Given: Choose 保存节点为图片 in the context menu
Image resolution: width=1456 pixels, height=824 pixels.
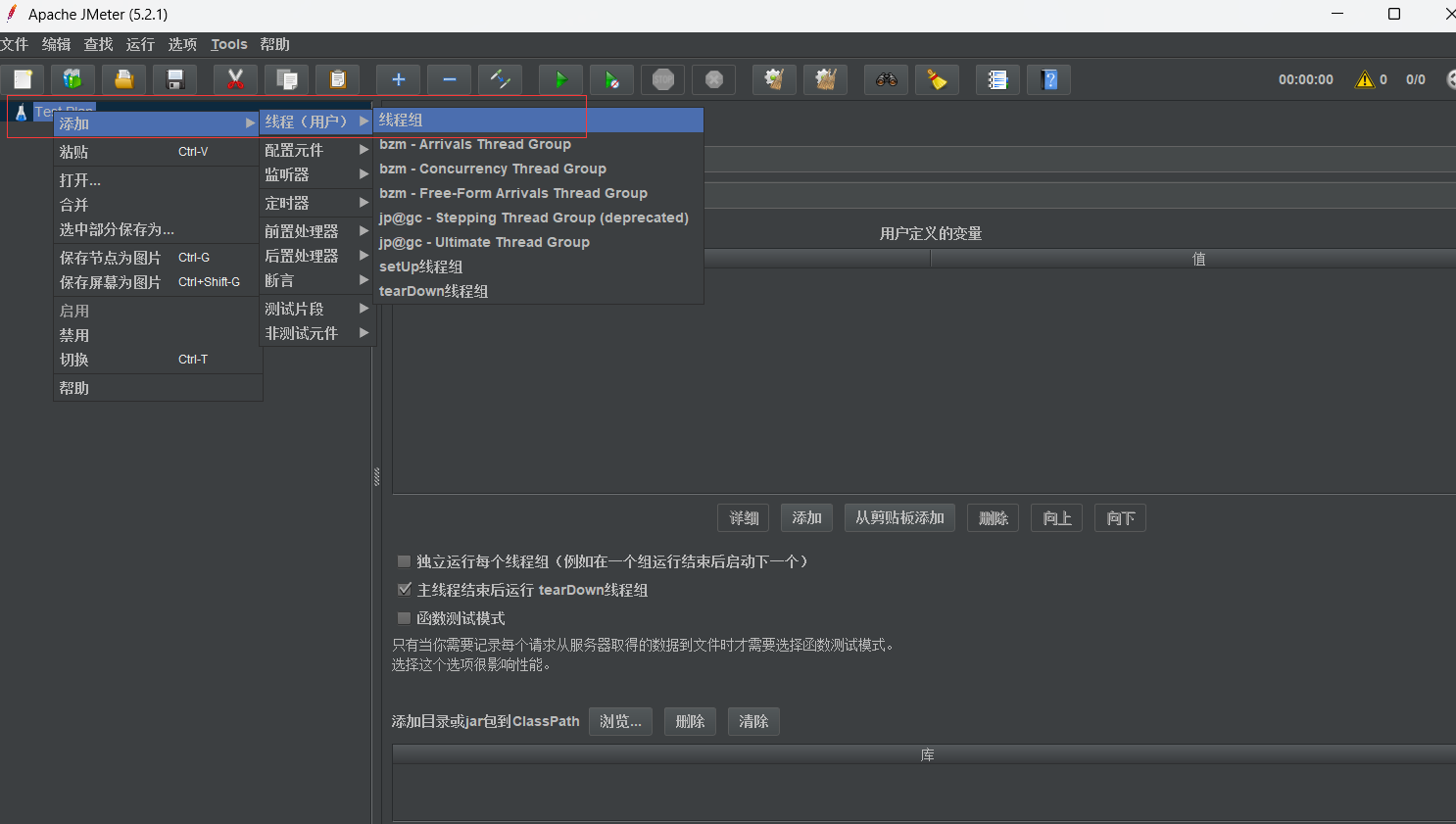Looking at the screenshot, I should 157,258.
